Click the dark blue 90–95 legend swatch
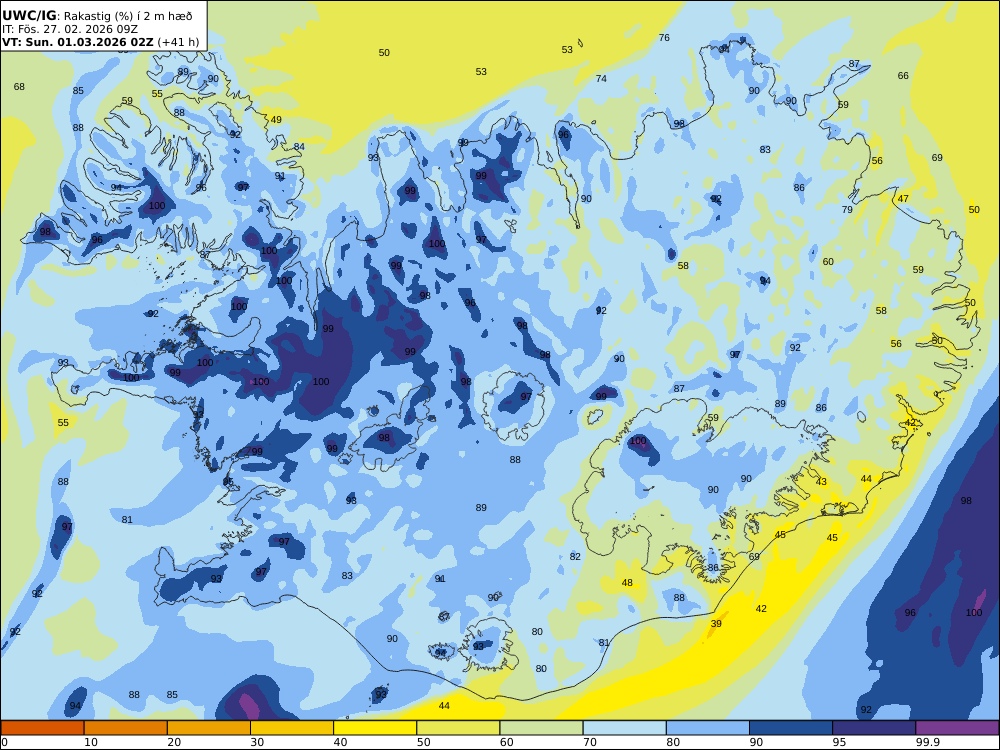The image size is (1000, 750). (x=791, y=728)
